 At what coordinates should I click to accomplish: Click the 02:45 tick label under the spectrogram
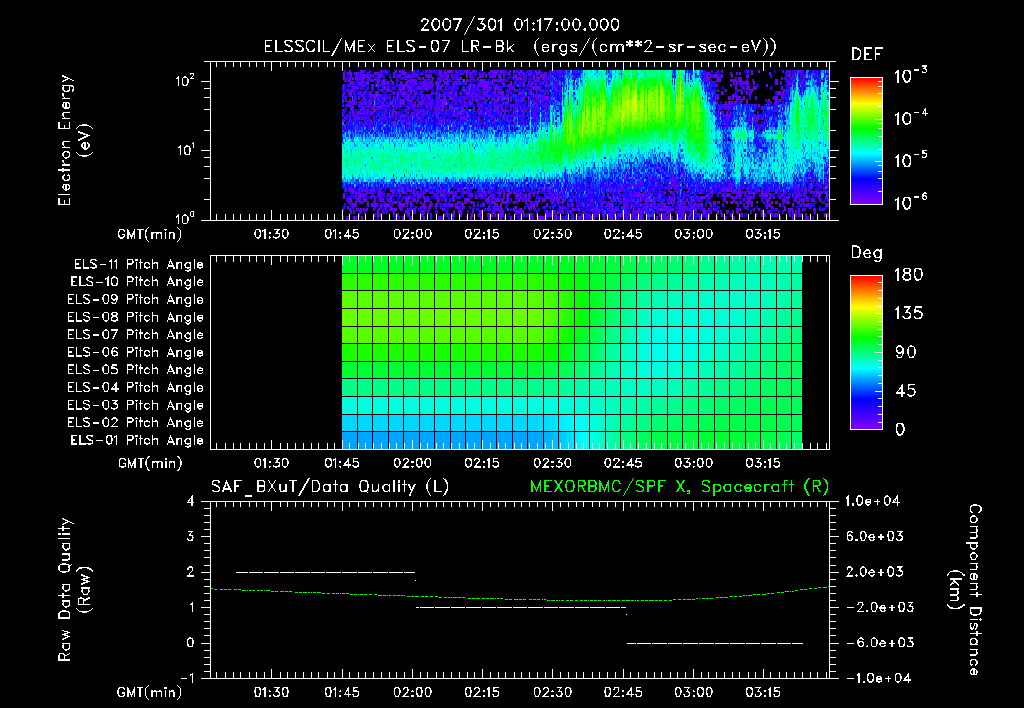tap(622, 234)
